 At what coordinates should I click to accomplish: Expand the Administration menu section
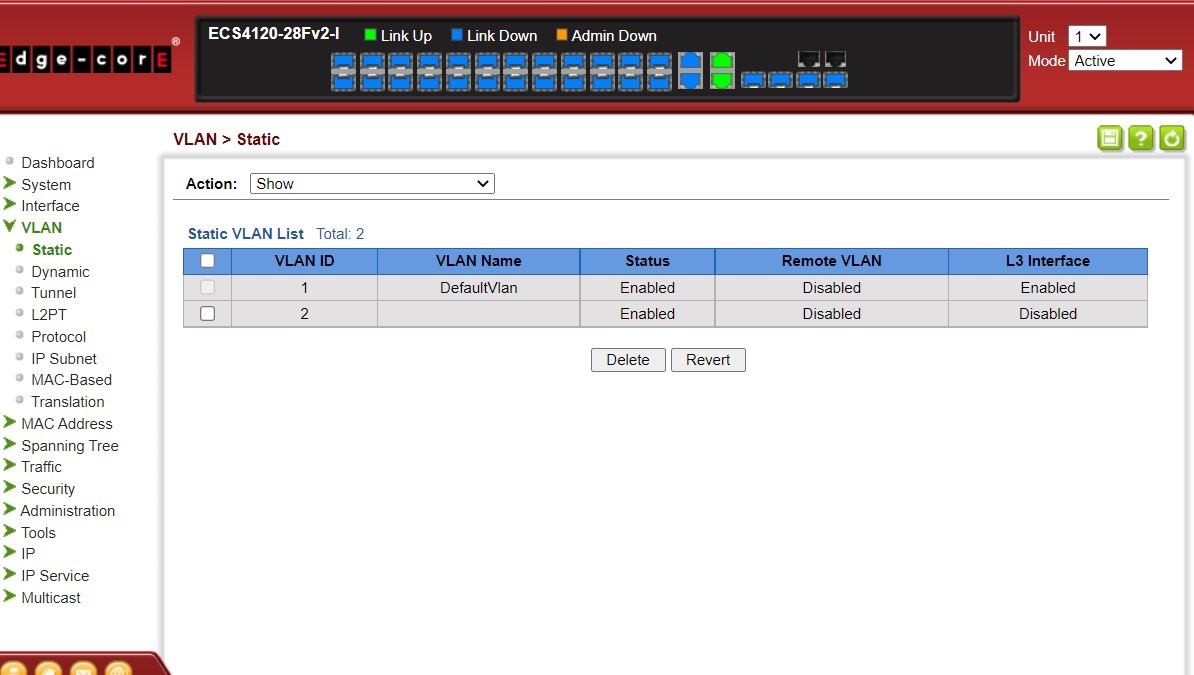click(x=68, y=510)
